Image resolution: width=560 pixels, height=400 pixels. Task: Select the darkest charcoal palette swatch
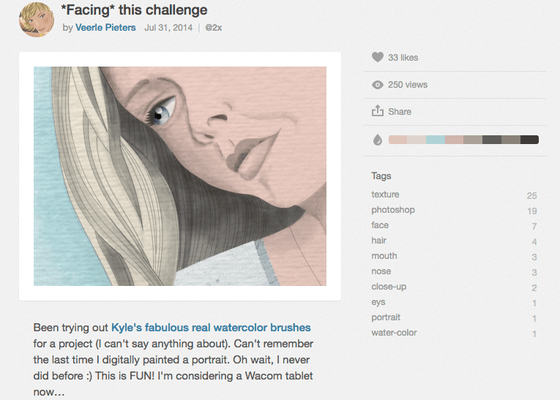(529, 140)
